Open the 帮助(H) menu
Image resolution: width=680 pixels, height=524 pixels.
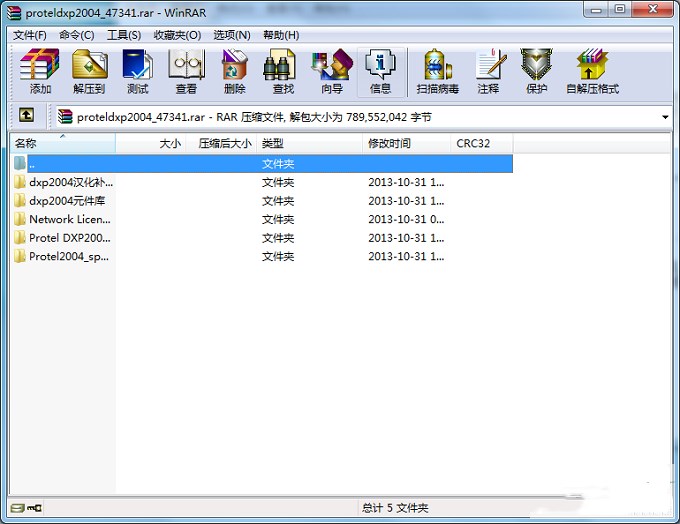pyautogui.click(x=281, y=35)
